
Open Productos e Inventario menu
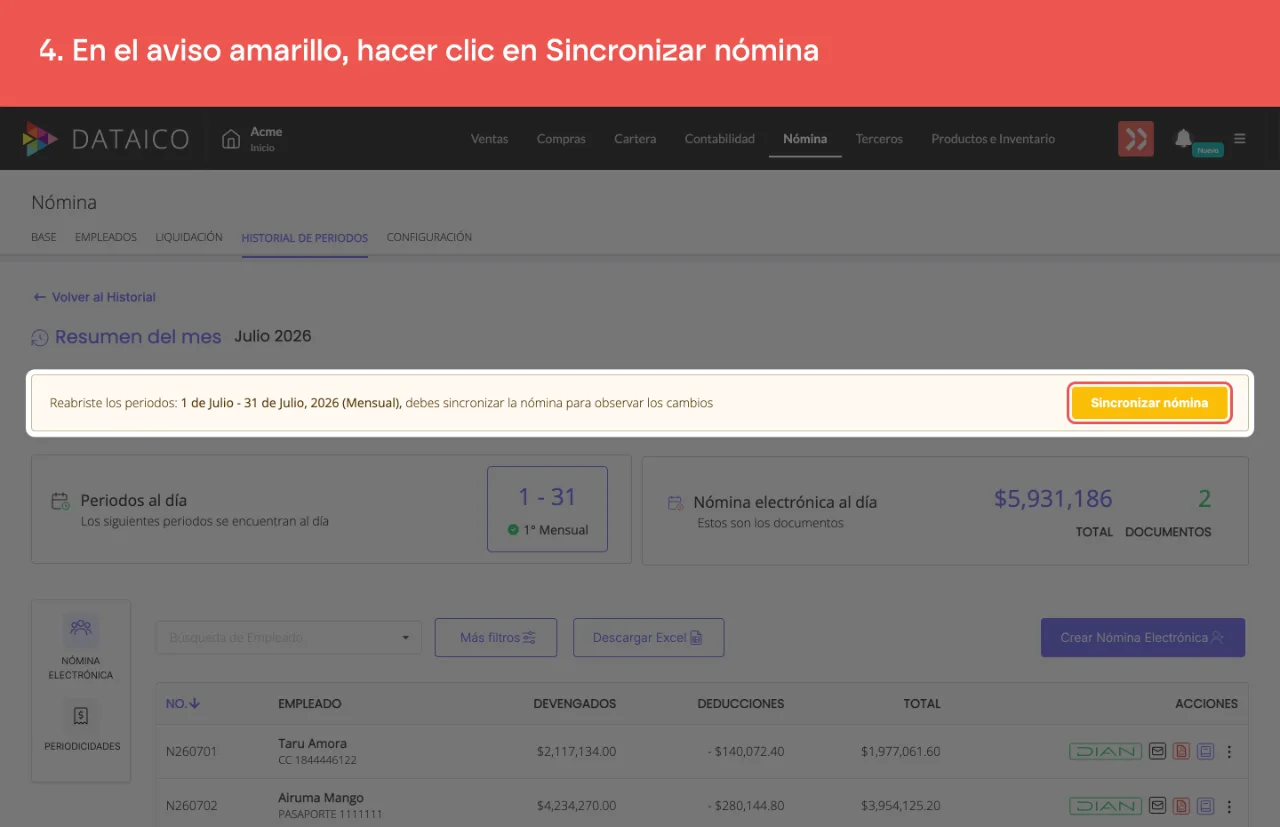coord(993,139)
